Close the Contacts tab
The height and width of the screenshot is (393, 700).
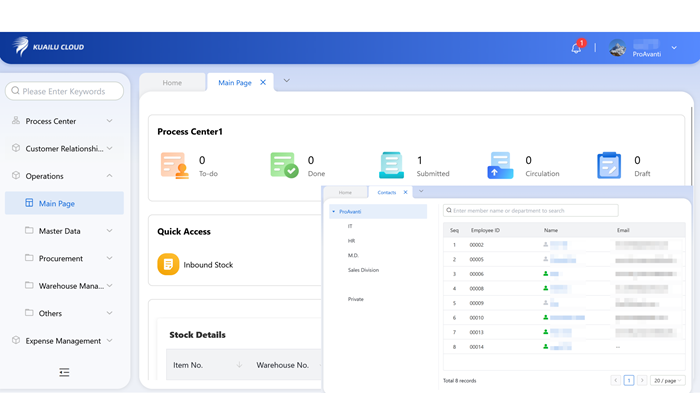click(405, 192)
